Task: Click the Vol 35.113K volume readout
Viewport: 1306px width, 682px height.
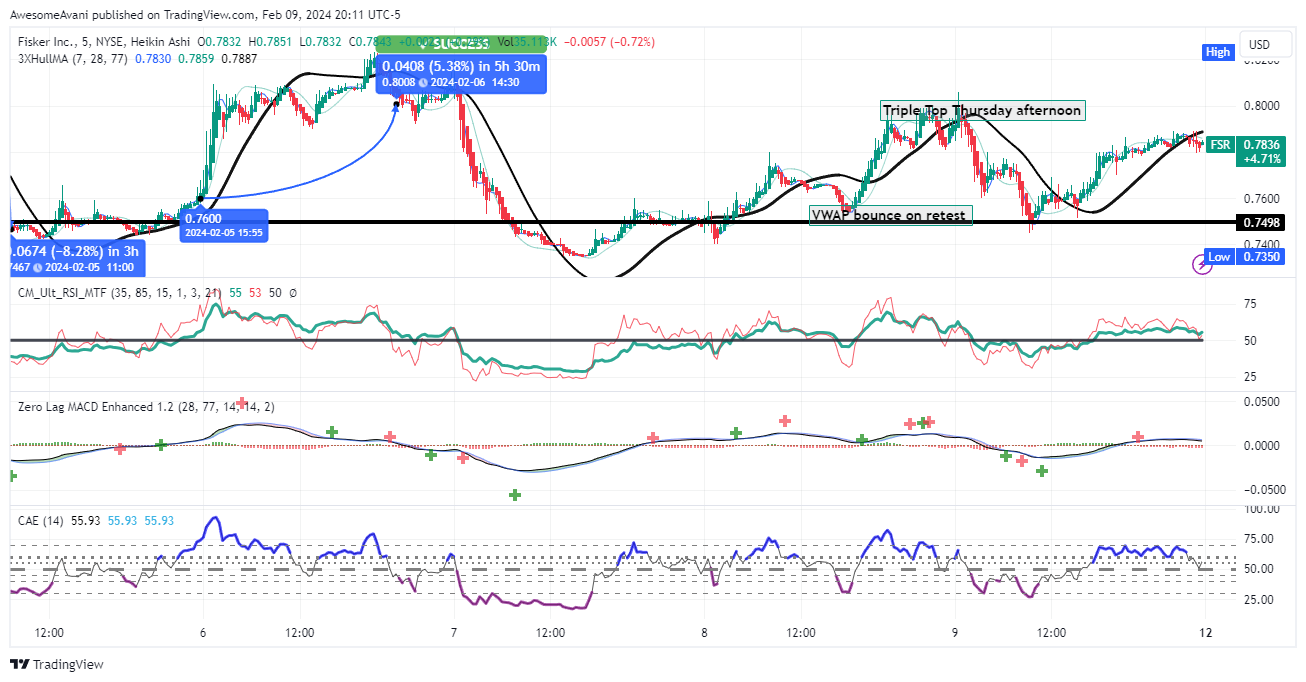Action: (x=527, y=42)
